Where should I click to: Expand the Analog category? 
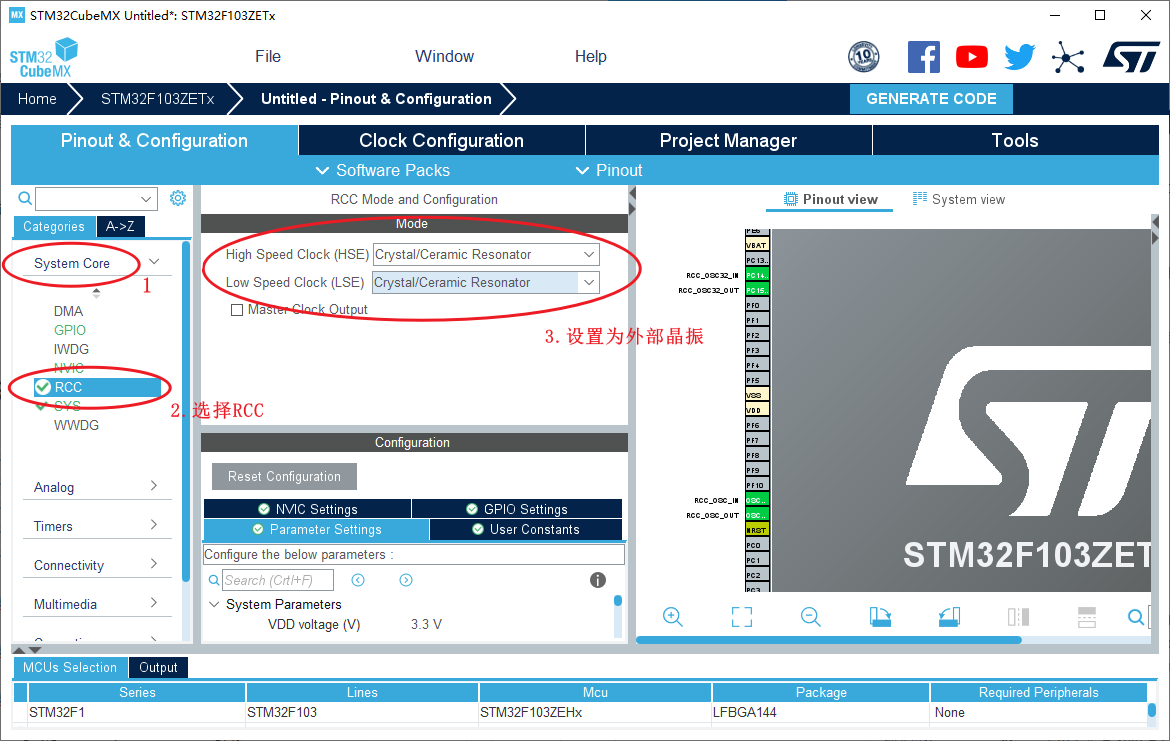[154, 486]
